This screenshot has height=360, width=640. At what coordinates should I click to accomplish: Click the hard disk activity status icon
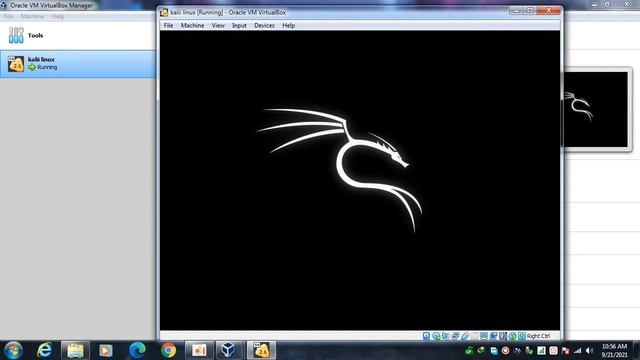tap(426, 336)
